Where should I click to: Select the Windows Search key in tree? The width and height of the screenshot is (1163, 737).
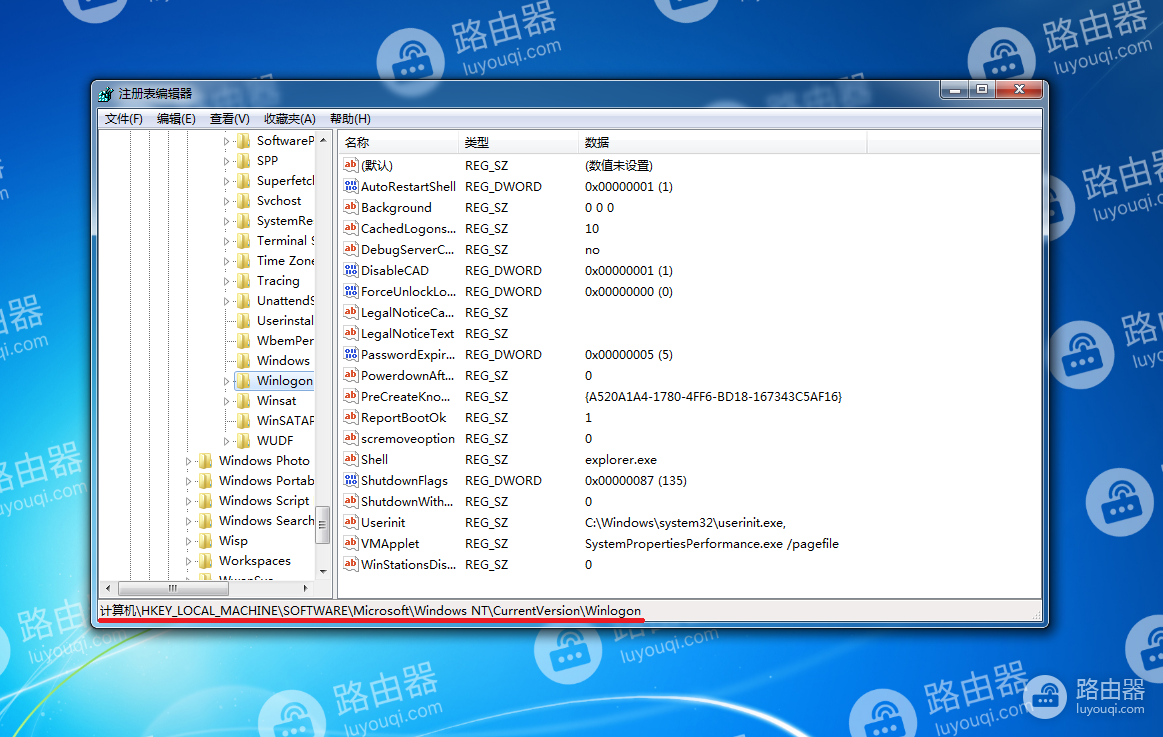266,520
